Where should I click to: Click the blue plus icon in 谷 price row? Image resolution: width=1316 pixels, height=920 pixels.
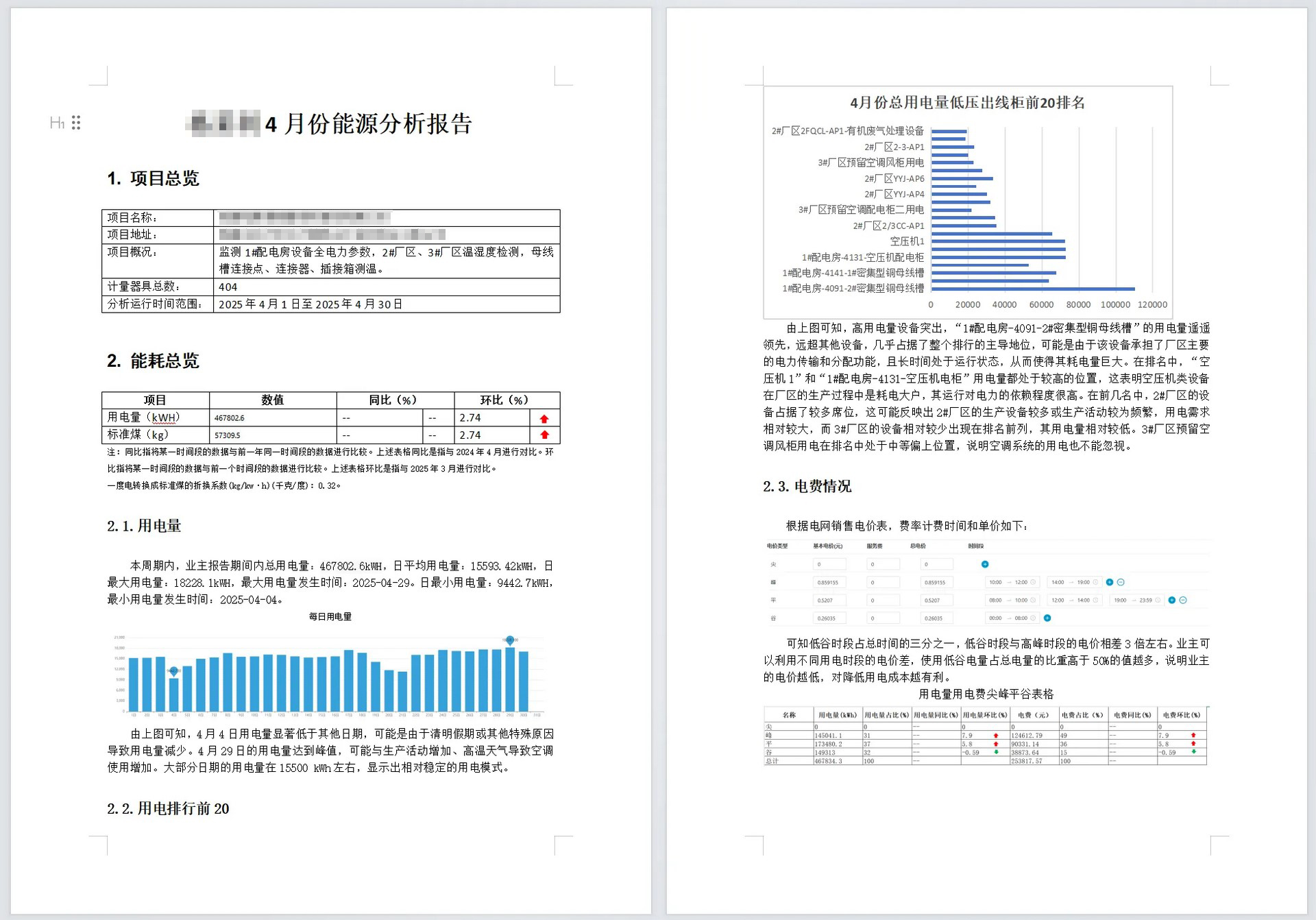pyautogui.click(x=1047, y=618)
